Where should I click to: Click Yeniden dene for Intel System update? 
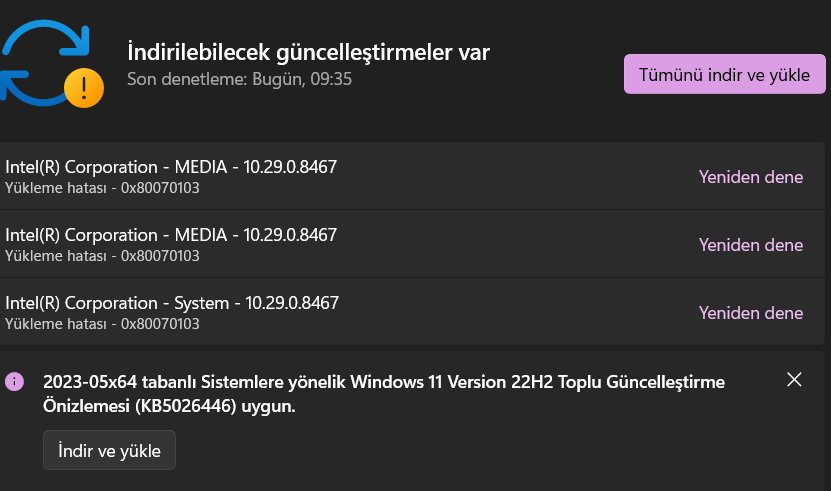[750, 313]
